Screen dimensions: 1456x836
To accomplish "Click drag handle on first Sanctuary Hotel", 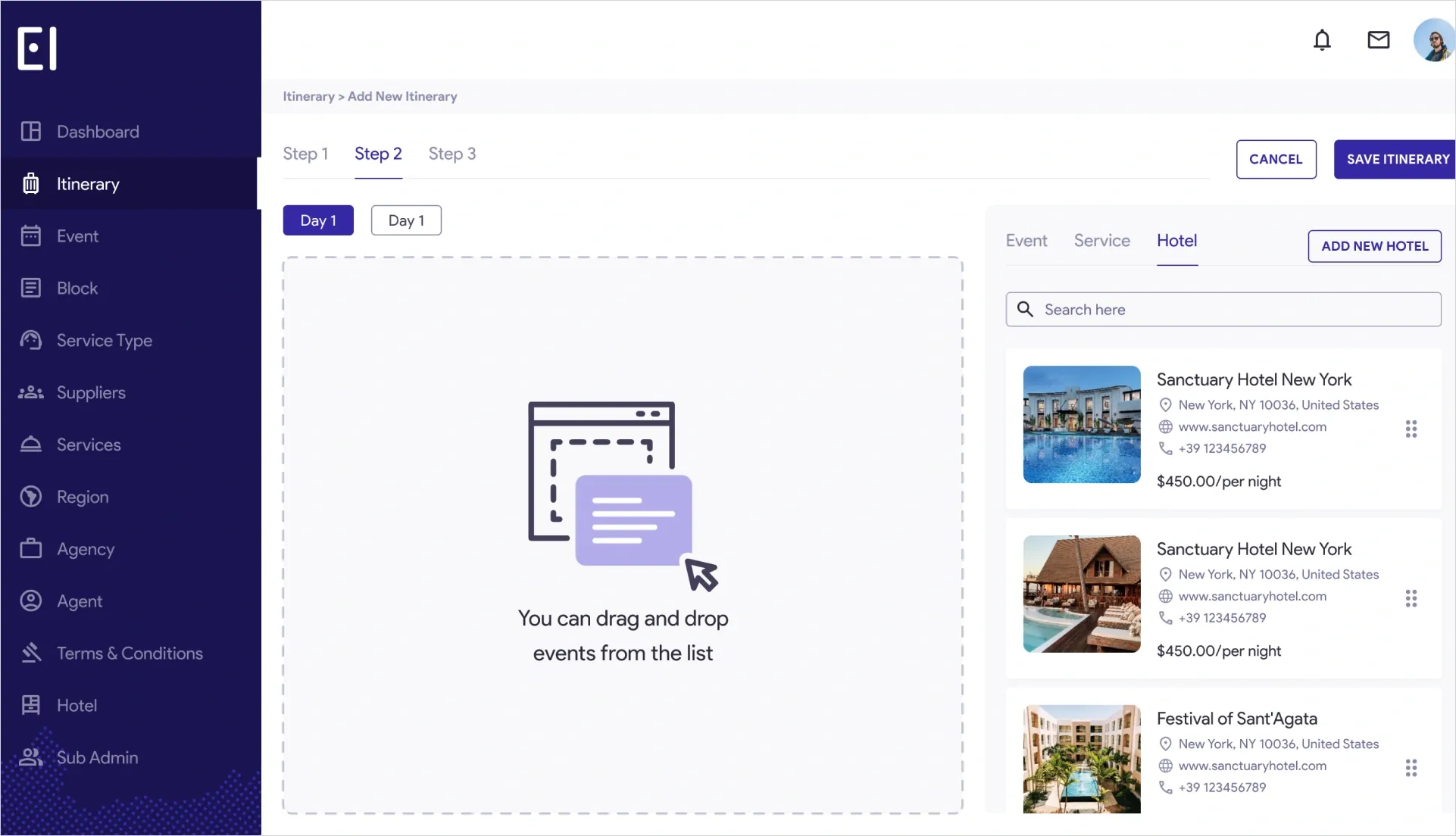I will (1411, 429).
